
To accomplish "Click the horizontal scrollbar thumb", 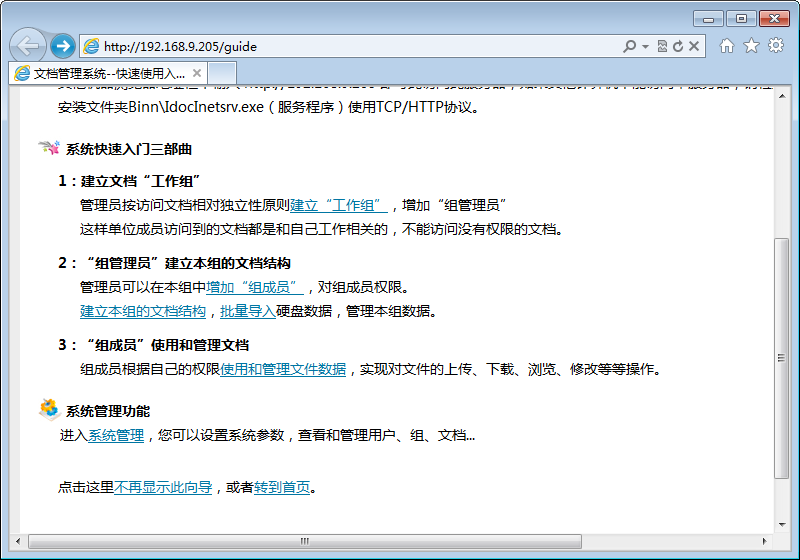I will click(305, 541).
